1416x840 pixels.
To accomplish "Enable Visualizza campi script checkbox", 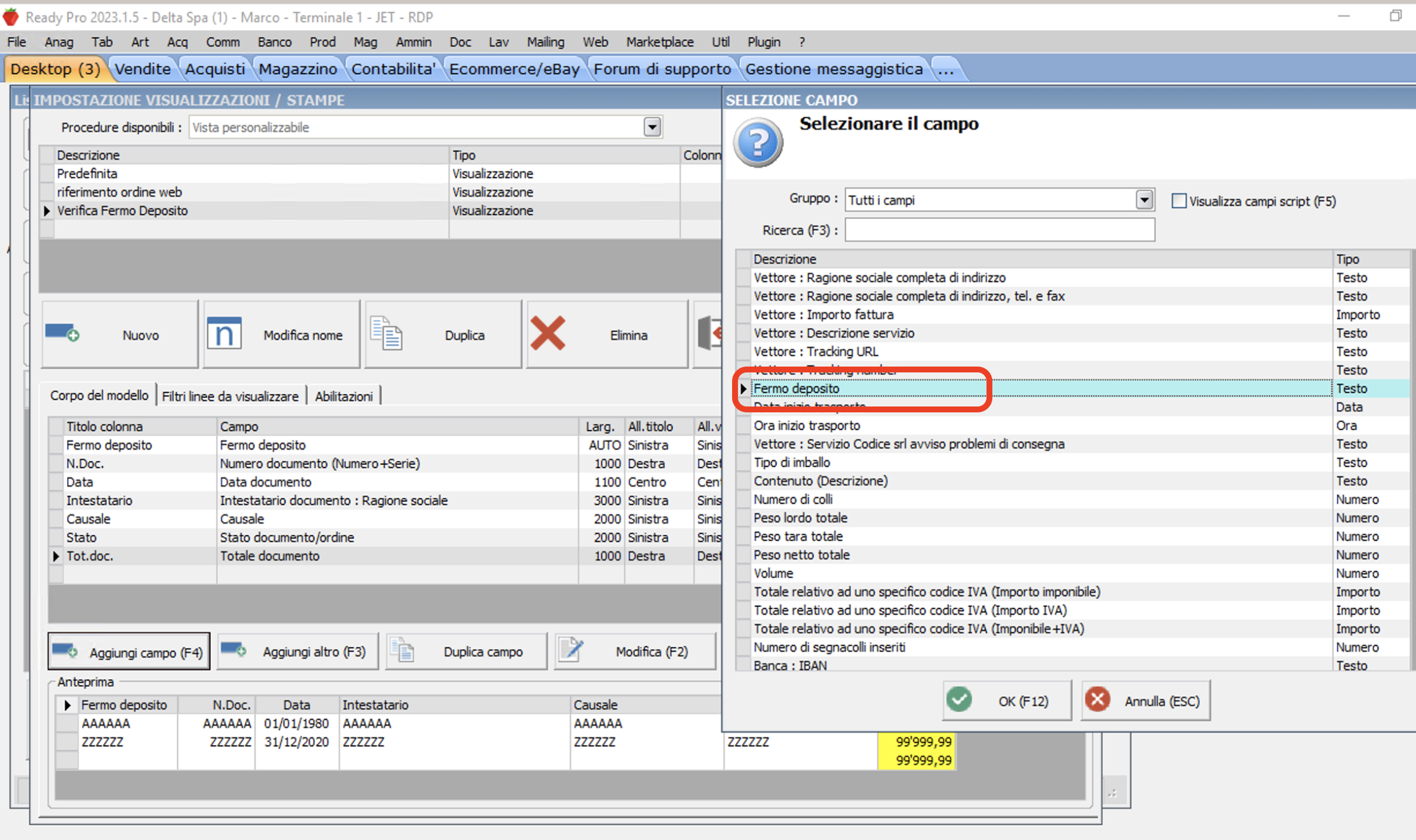I will 1179,201.
